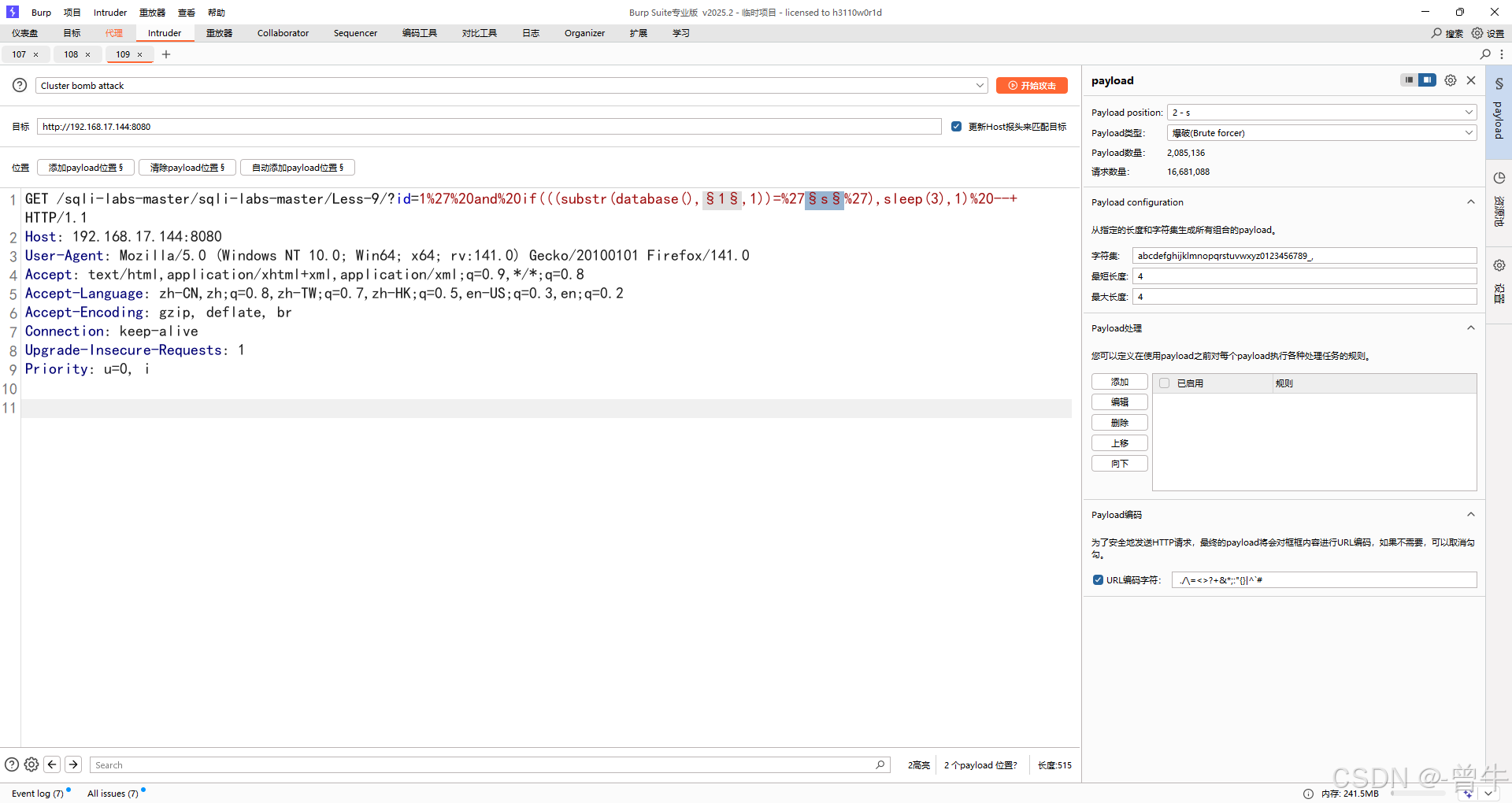Click 添加payload位置 § button
This screenshot has width=1512, height=803.
click(x=86, y=168)
